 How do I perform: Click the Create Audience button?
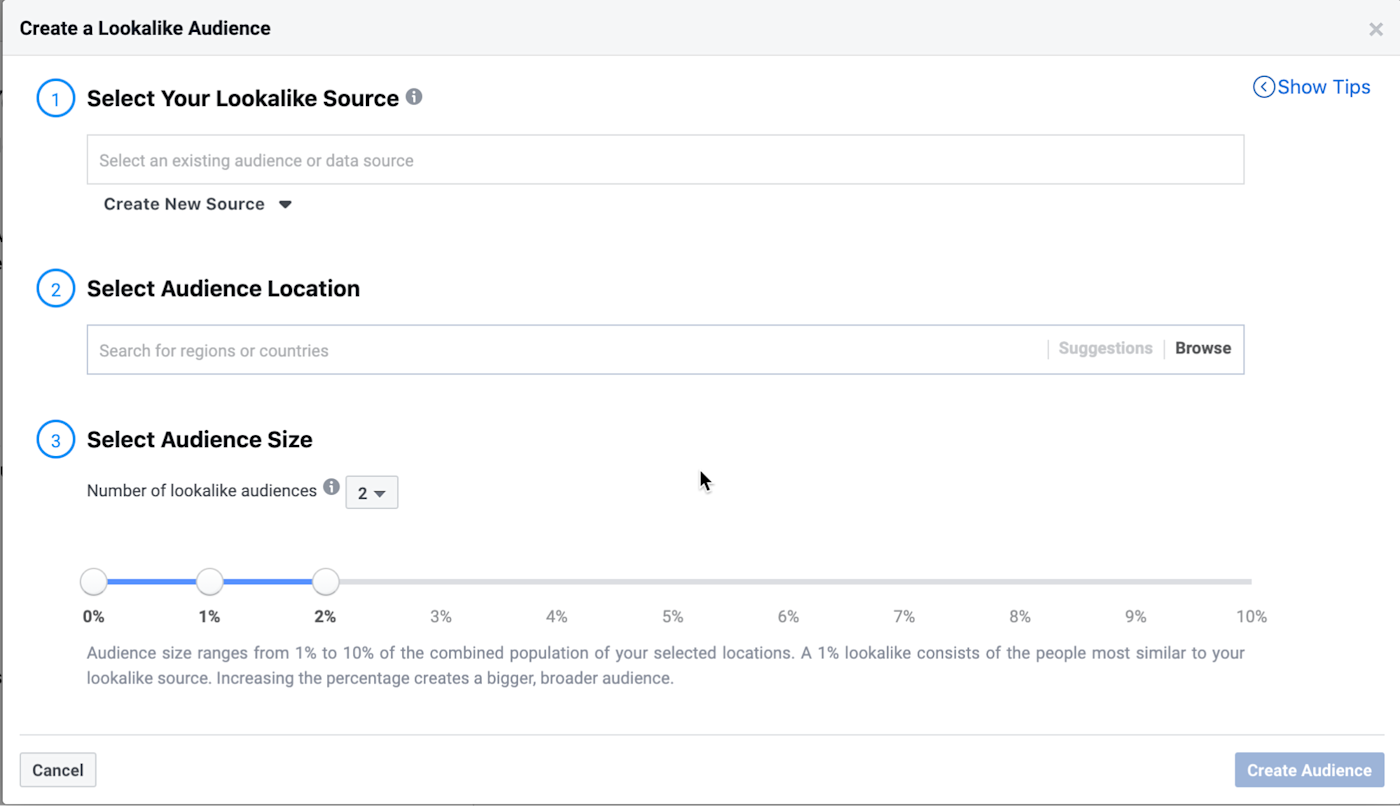[1309, 770]
